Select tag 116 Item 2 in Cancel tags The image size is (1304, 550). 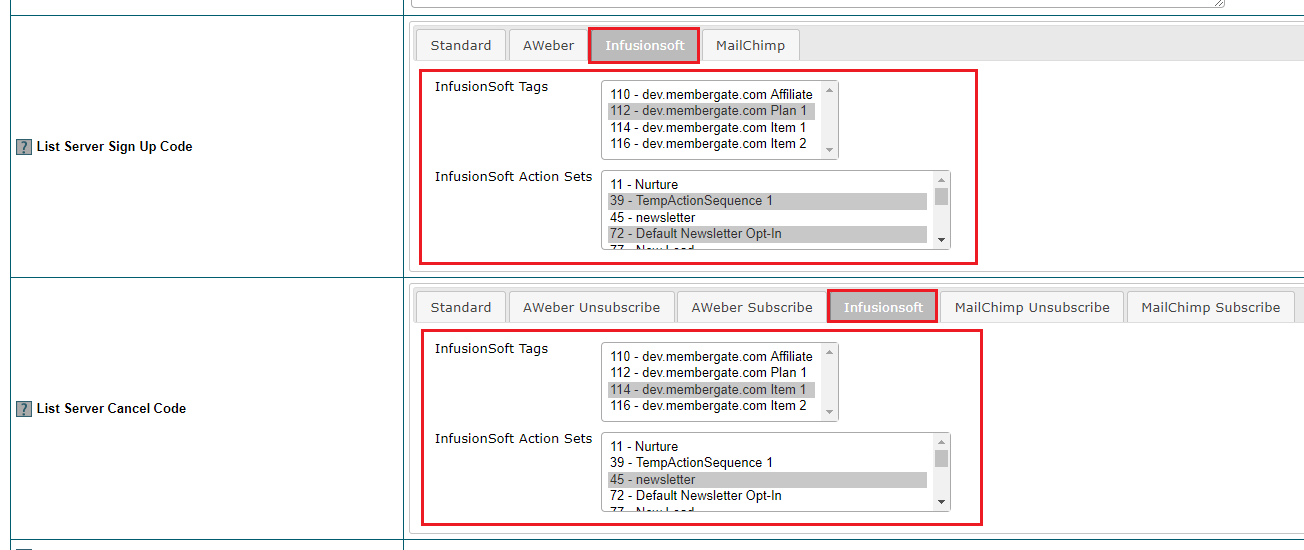(x=712, y=405)
